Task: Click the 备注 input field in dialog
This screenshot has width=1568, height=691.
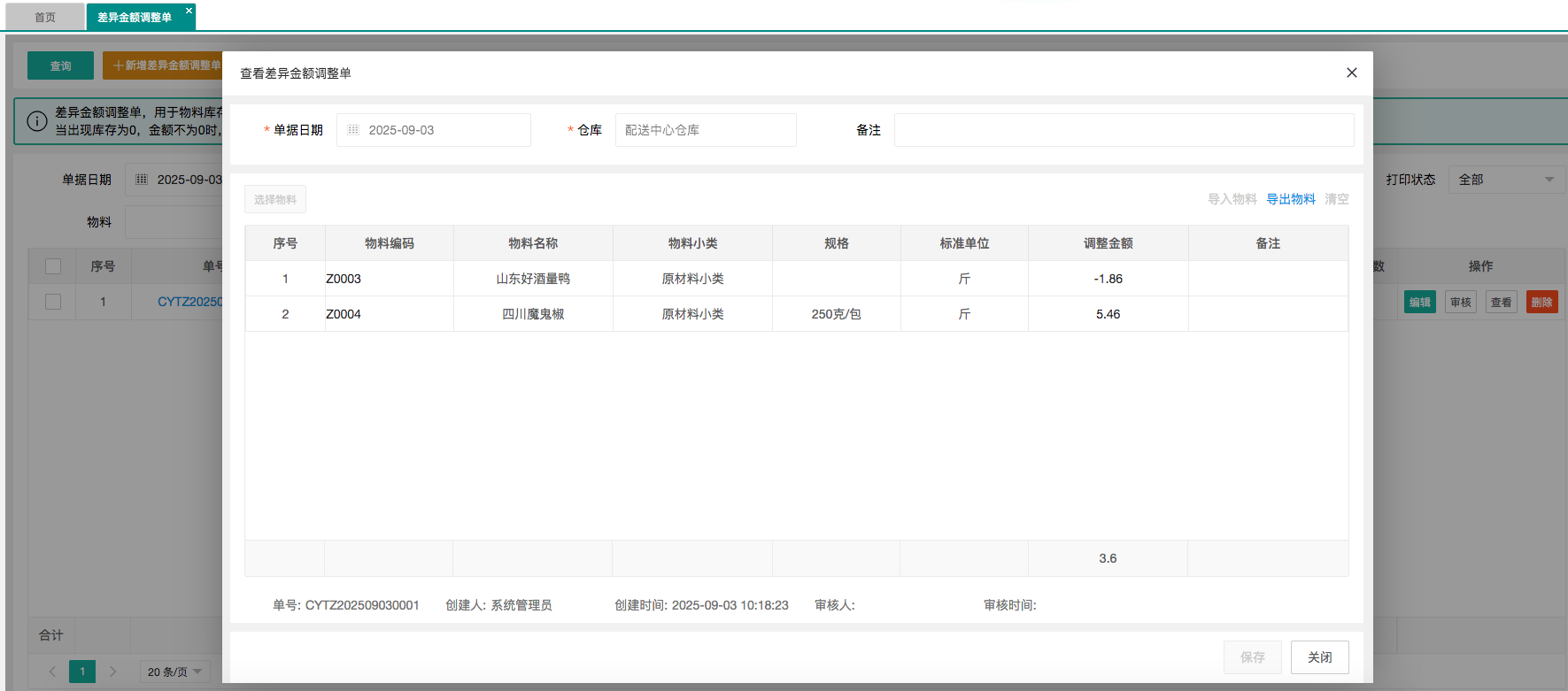Action: point(1123,130)
